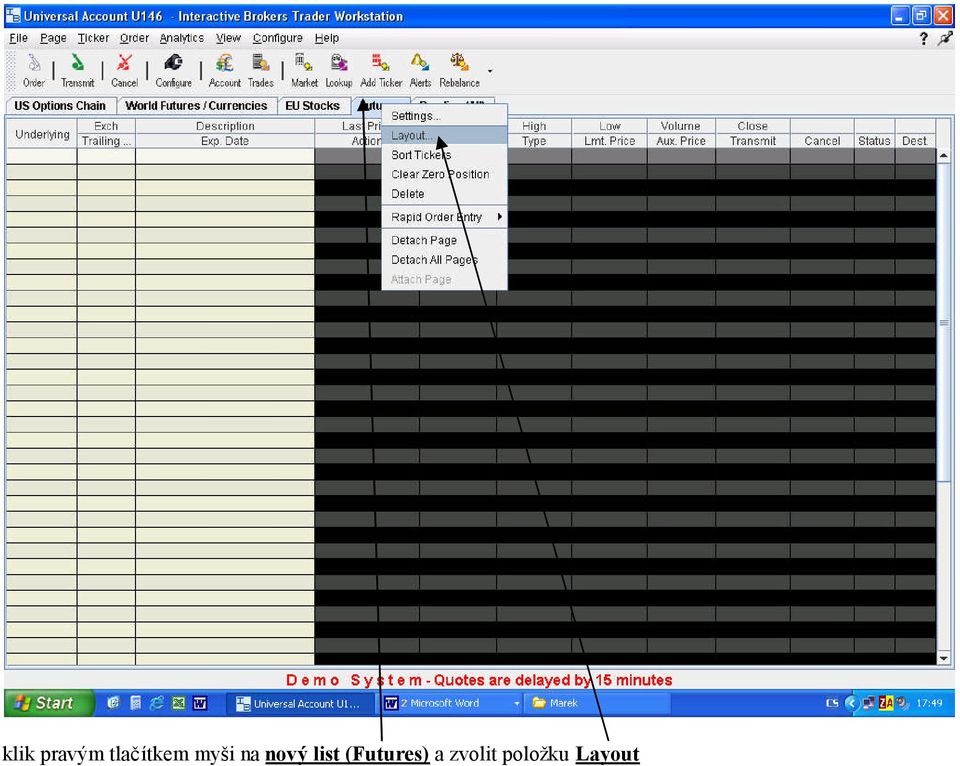
Task: Click the Exch column header
Action: pyautogui.click(x=106, y=126)
